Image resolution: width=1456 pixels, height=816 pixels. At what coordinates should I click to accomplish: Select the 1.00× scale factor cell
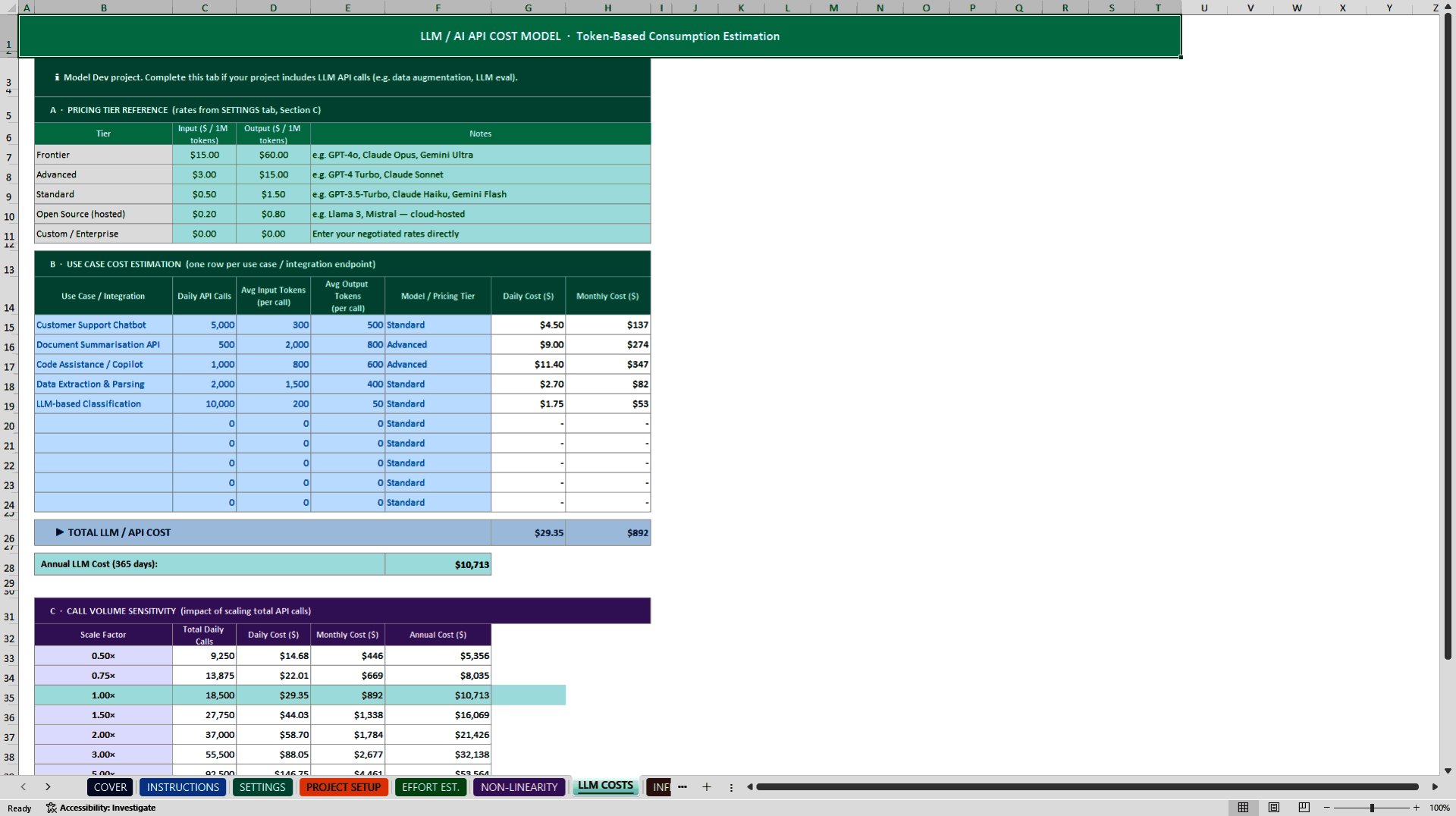[x=103, y=695]
